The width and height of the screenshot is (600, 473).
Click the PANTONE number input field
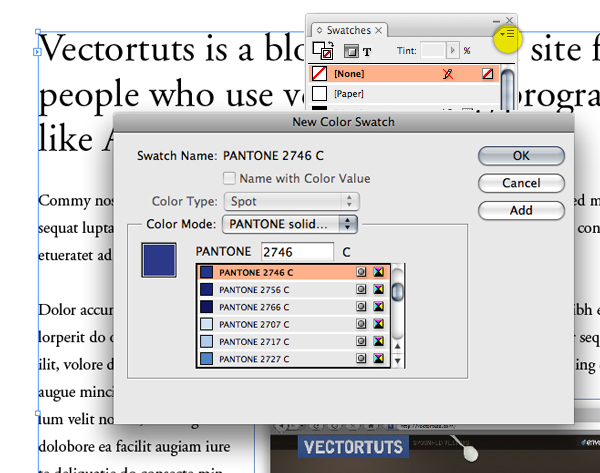(297, 252)
